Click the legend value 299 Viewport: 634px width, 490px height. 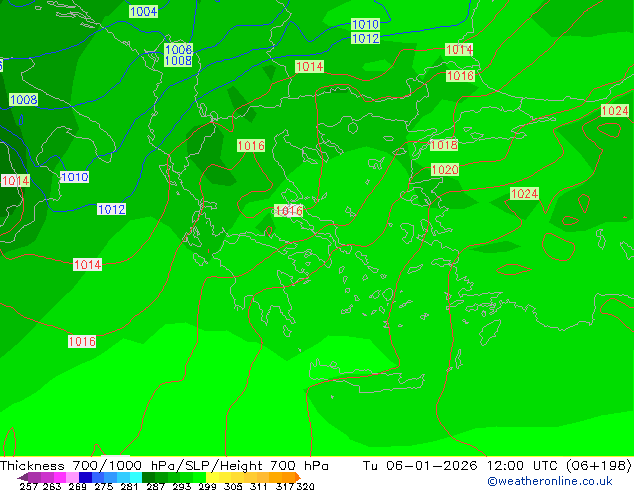(207, 486)
